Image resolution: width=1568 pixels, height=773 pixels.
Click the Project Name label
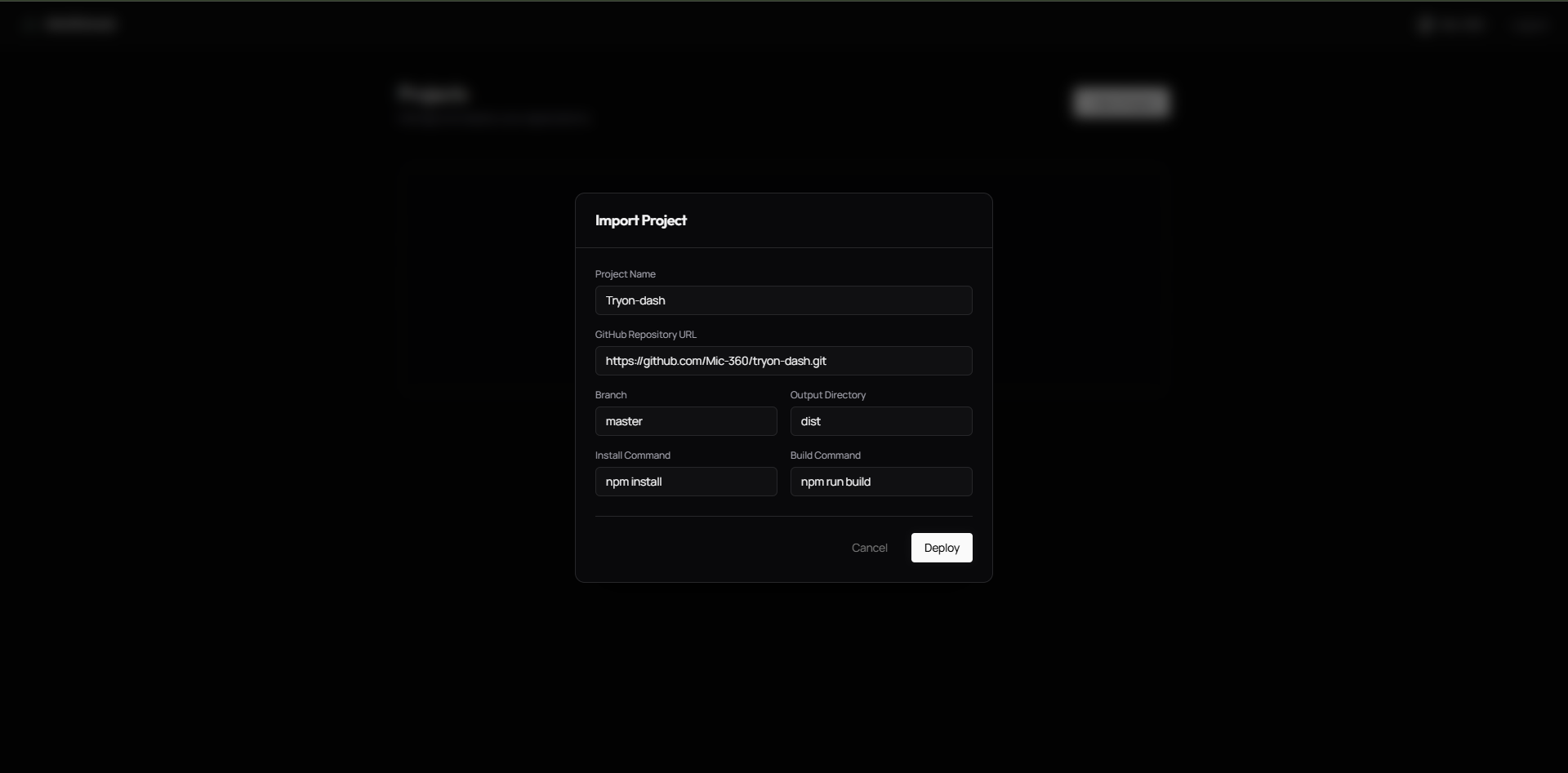(x=625, y=274)
